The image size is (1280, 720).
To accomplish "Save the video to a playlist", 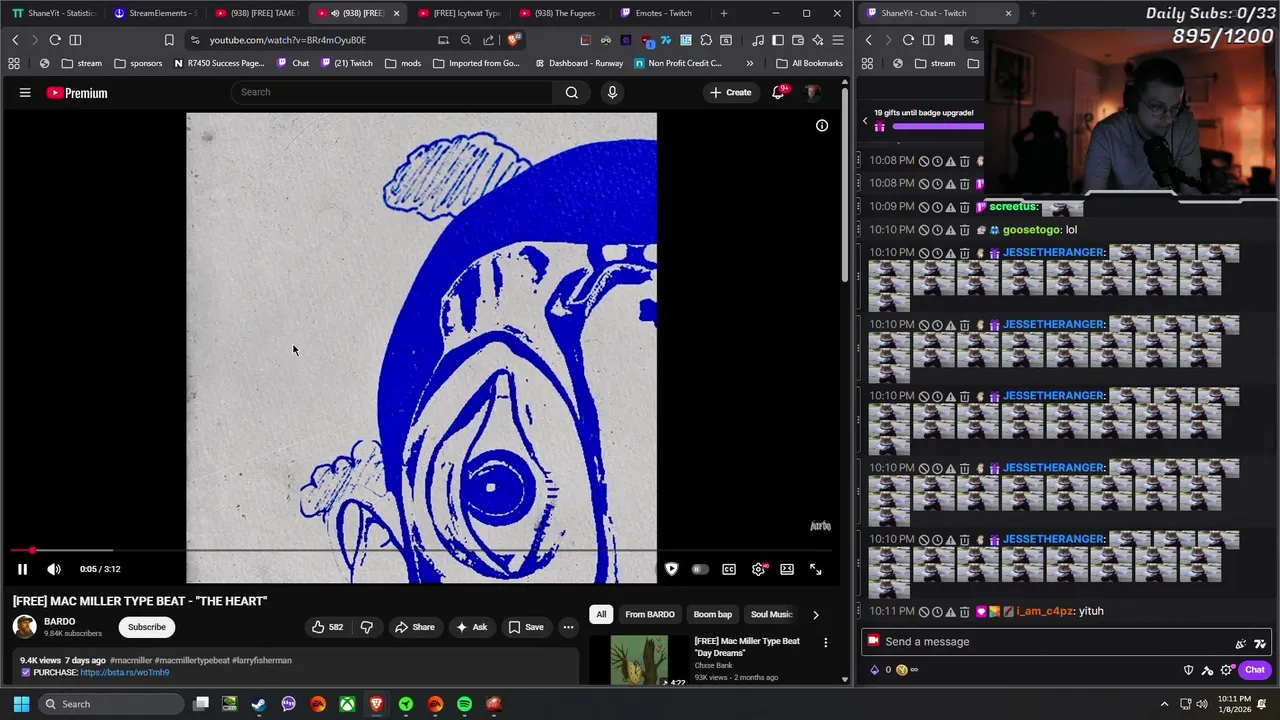I will coord(526,627).
